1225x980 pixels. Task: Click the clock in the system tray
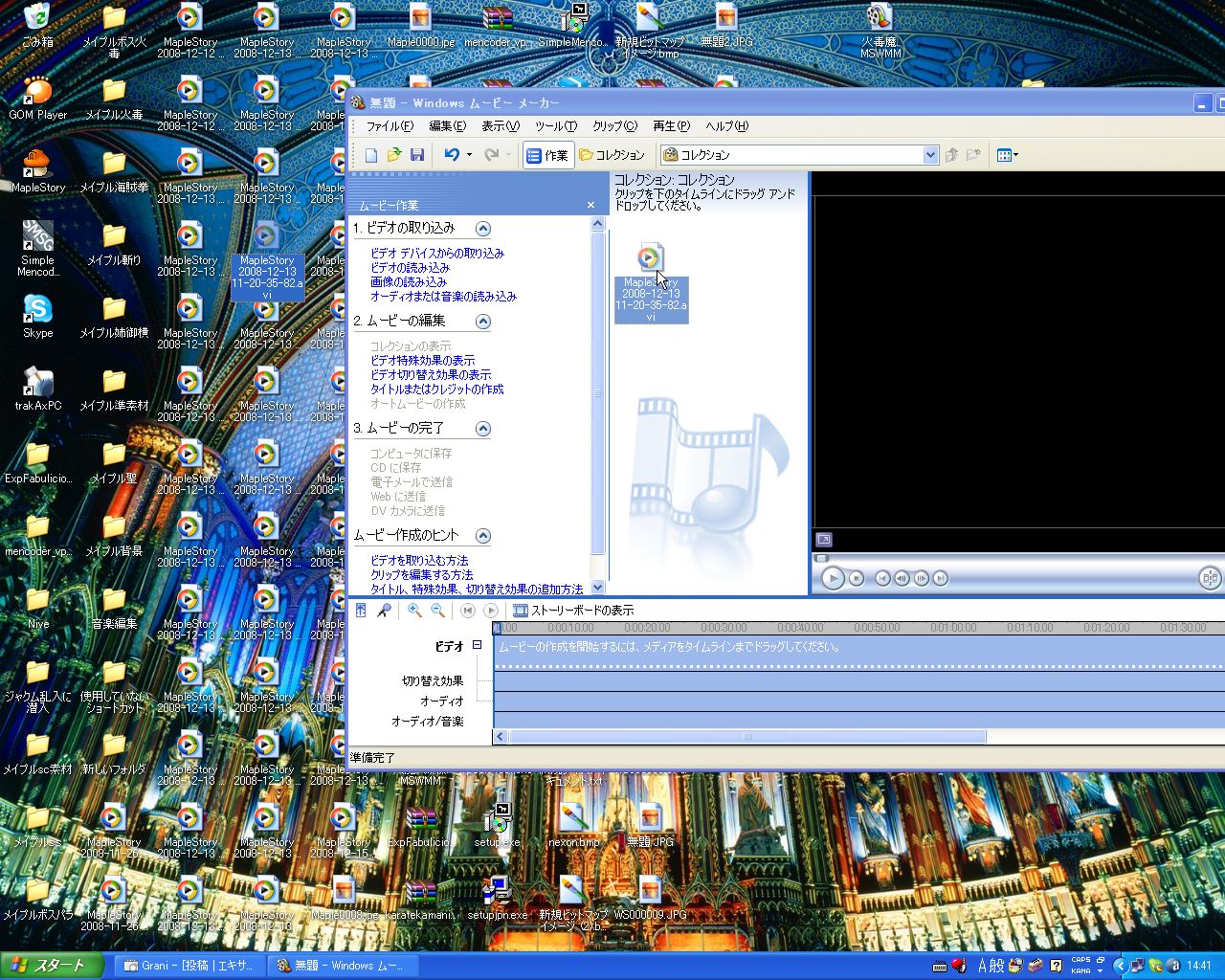tap(1199, 966)
